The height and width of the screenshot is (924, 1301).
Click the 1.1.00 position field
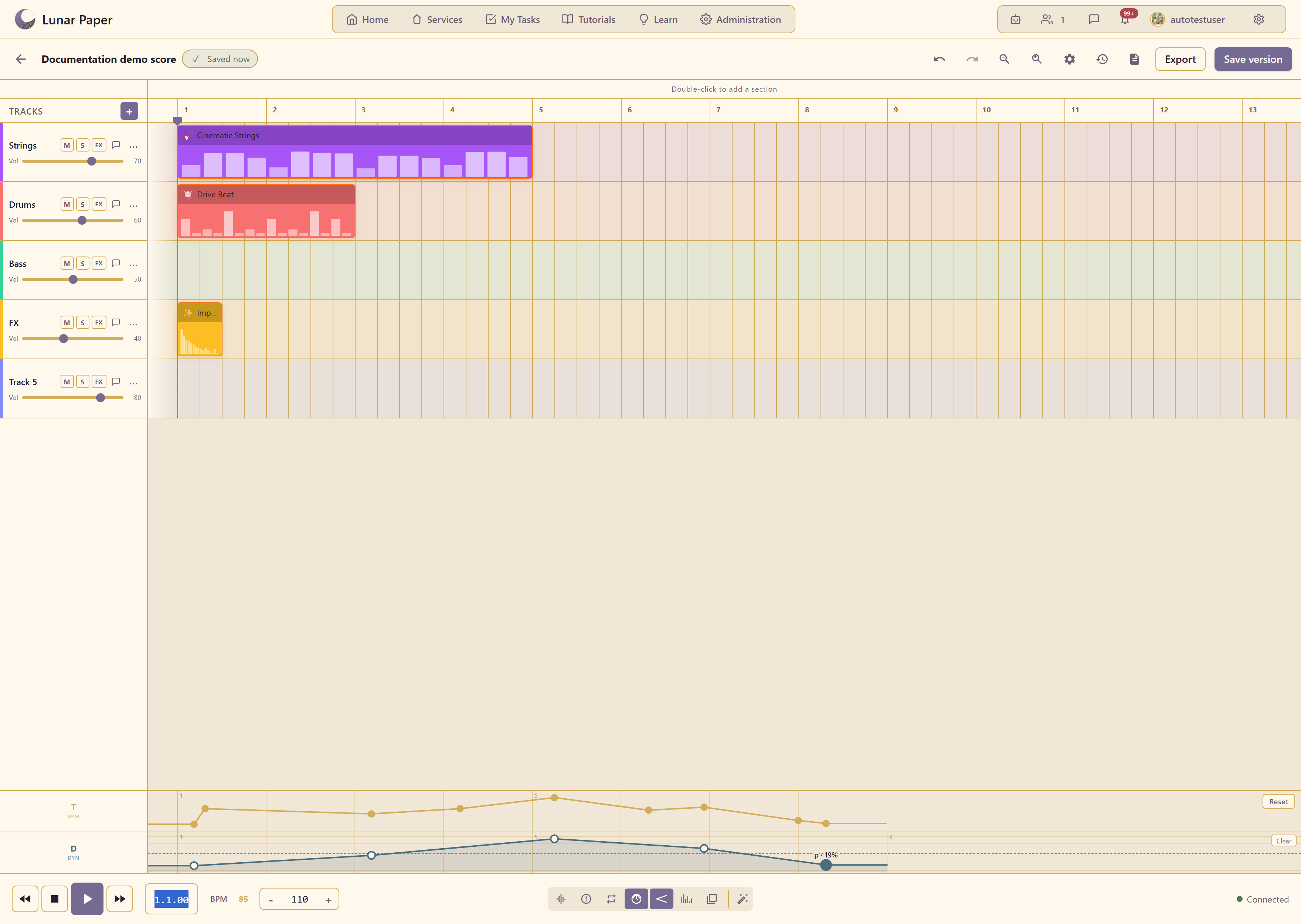pyautogui.click(x=171, y=899)
